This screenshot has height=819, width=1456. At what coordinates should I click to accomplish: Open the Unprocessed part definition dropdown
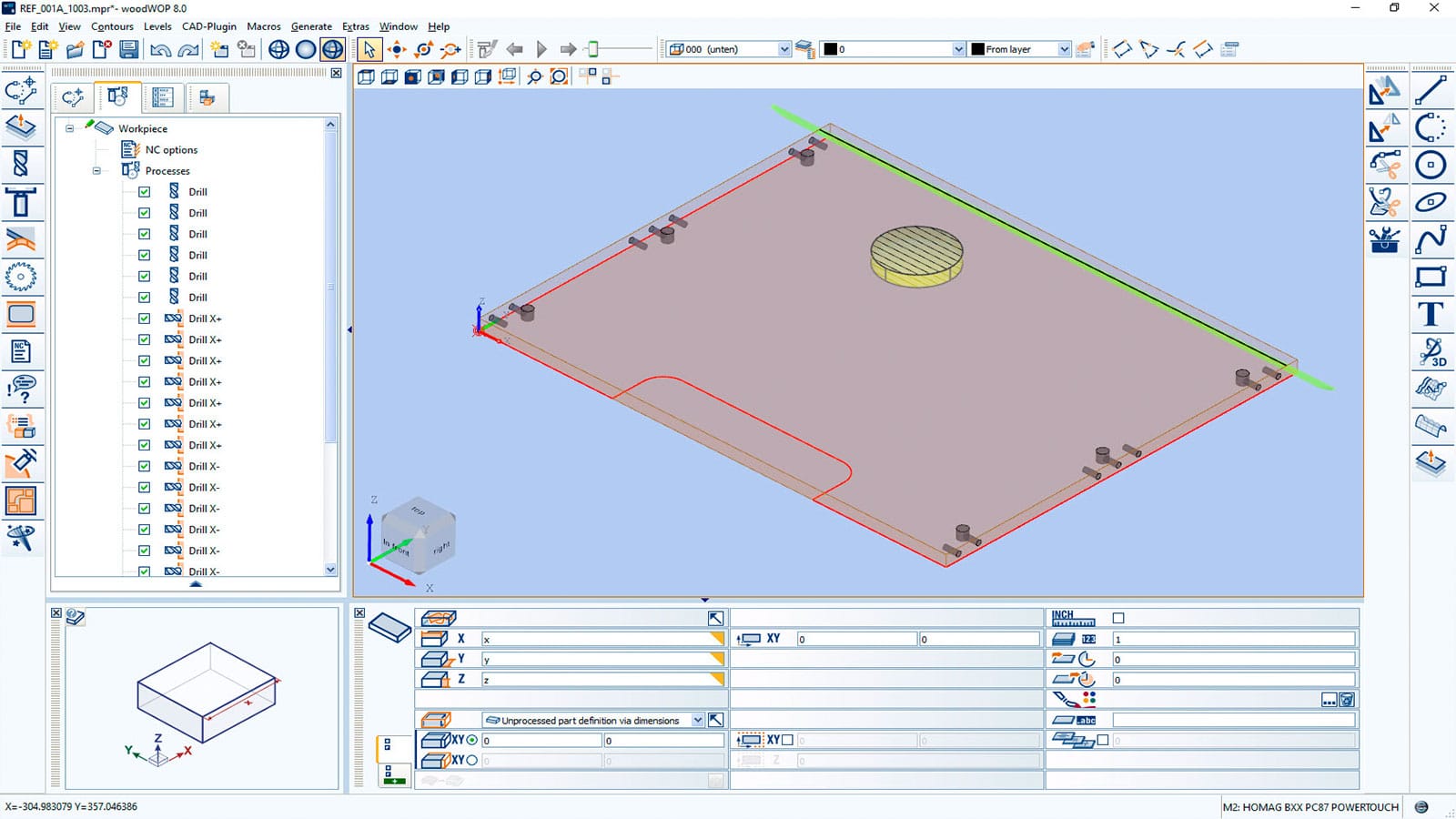click(x=697, y=720)
